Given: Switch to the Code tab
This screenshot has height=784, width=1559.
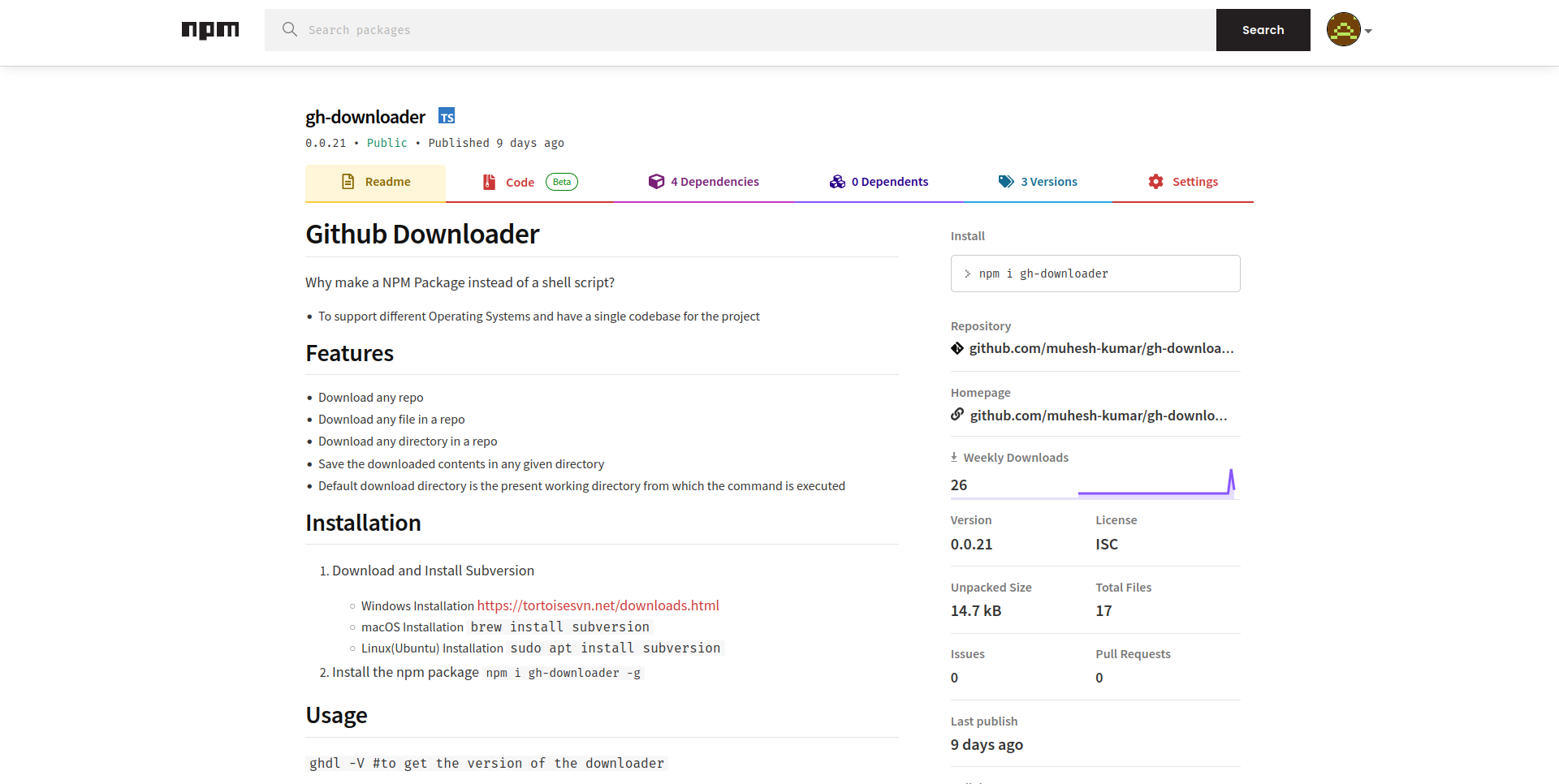Looking at the screenshot, I should [x=529, y=182].
